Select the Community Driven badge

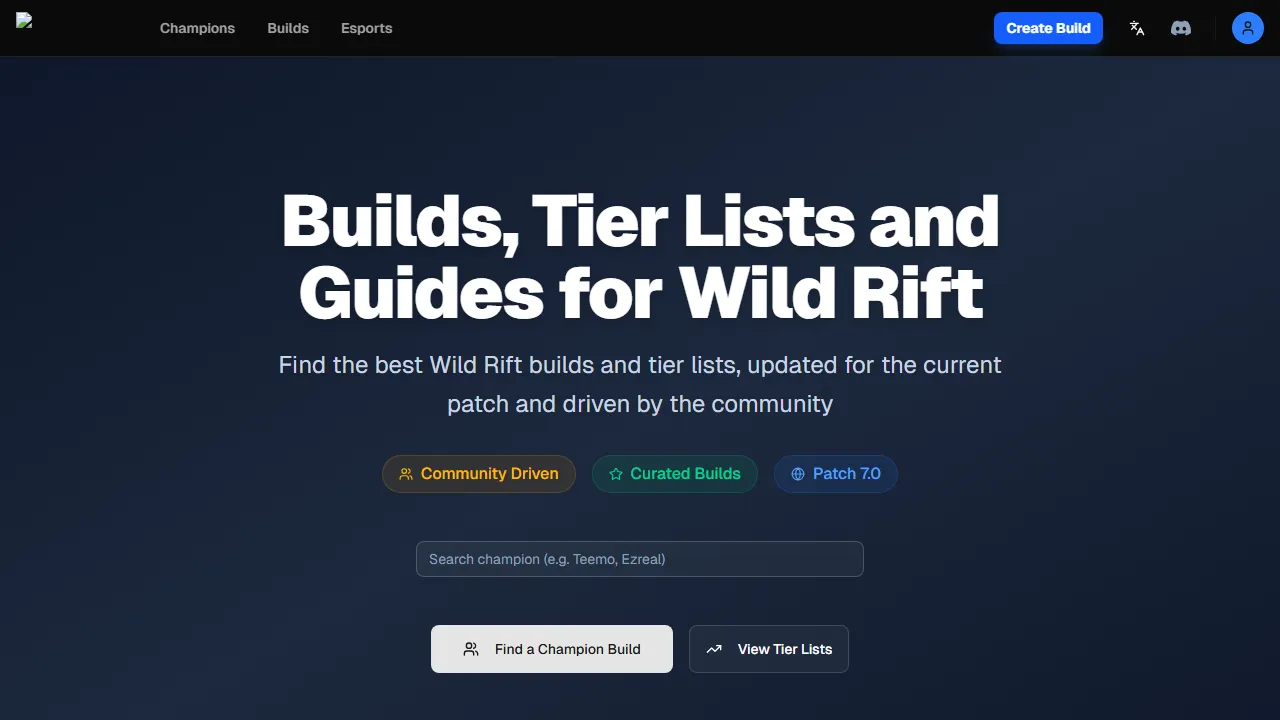479,474
